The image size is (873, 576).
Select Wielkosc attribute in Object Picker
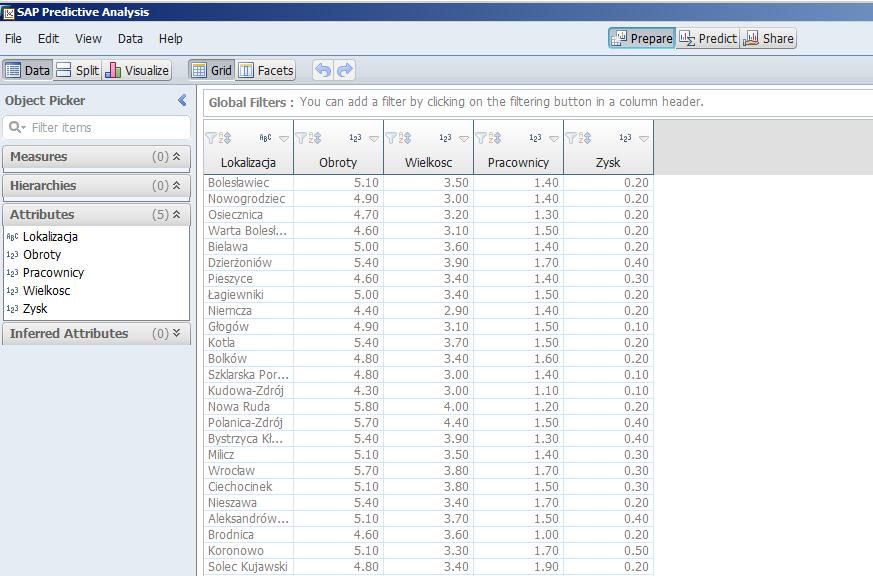(x=46, y=291)
